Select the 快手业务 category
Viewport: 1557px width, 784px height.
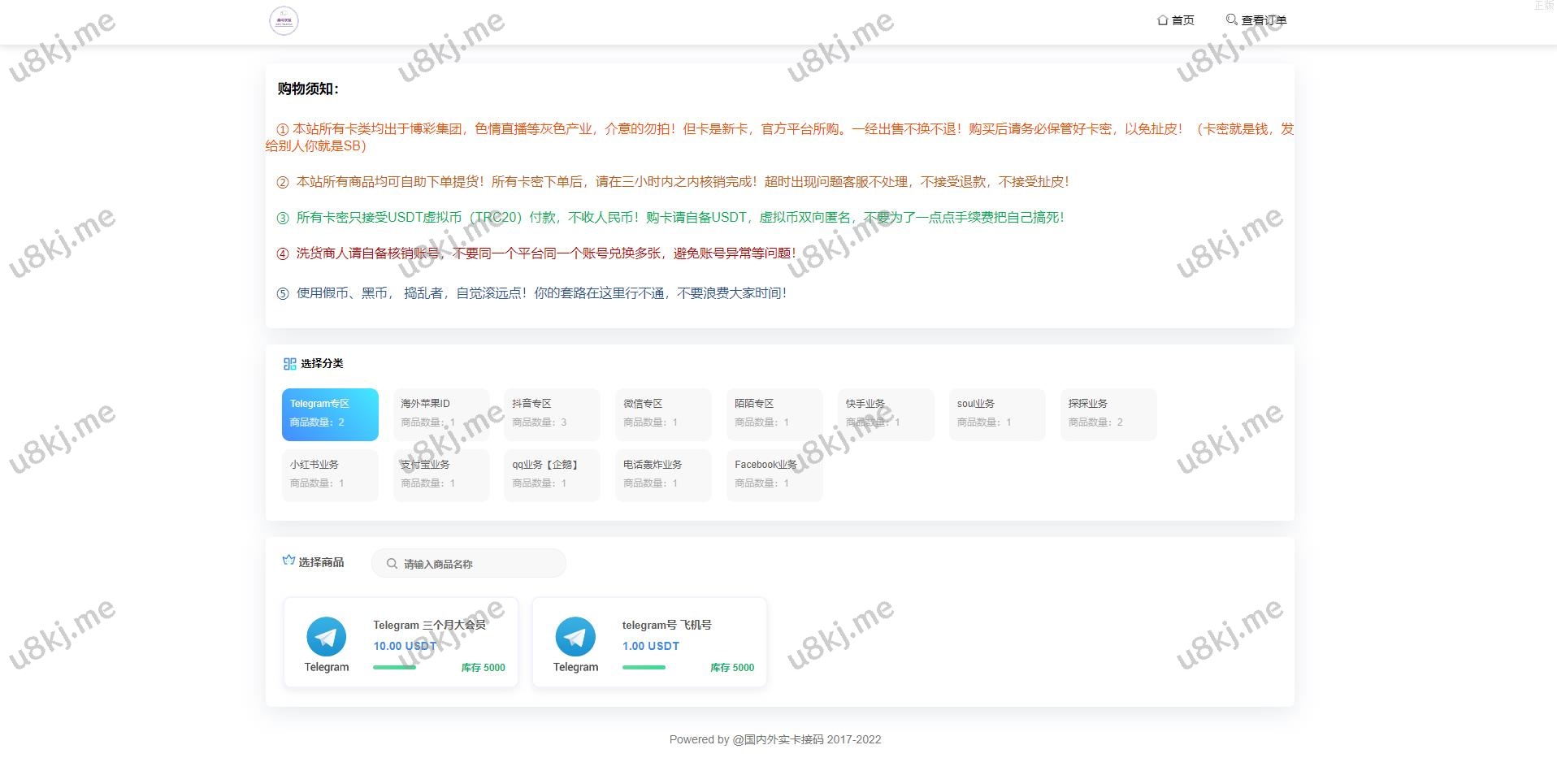point(885,414)
